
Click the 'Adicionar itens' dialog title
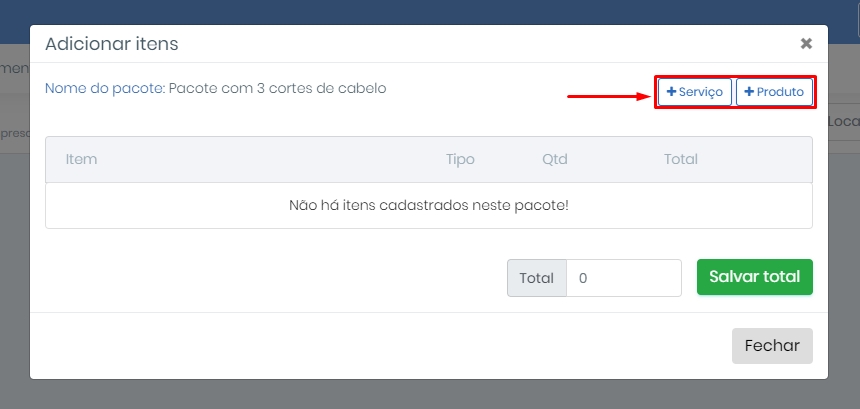(x=112, y=44)
